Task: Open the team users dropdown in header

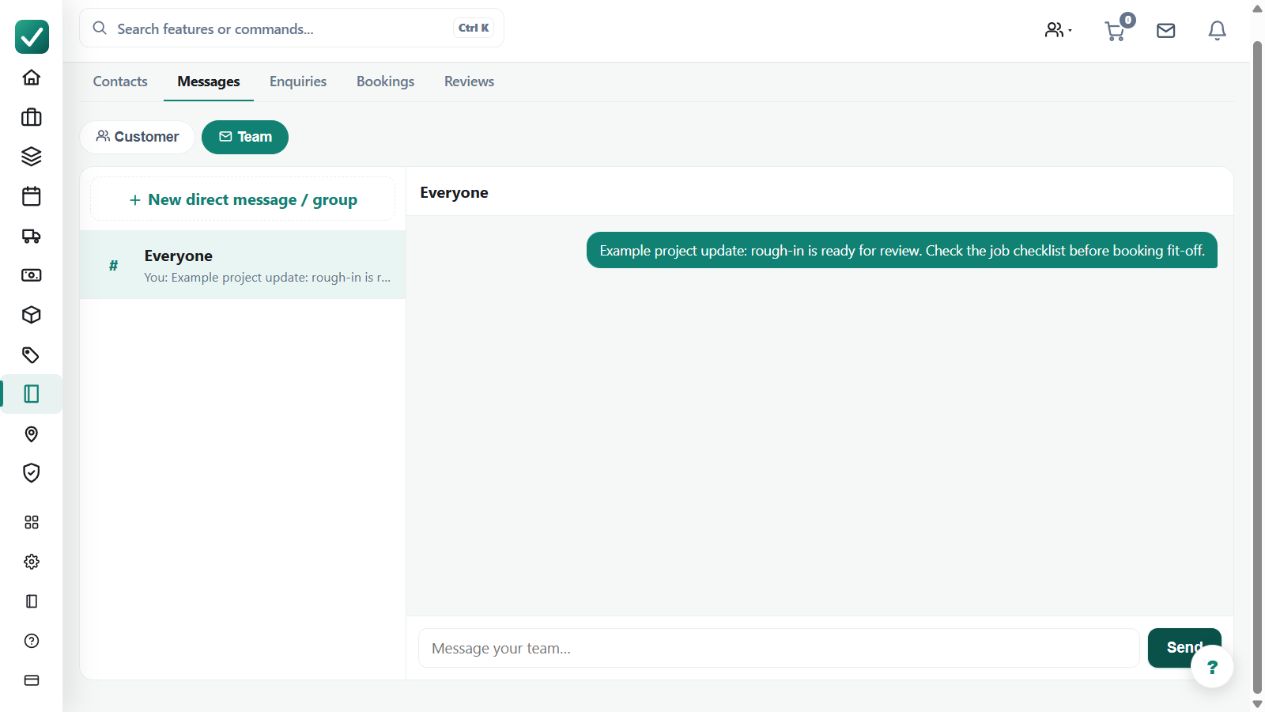Action: click(x=1058, y=31)
